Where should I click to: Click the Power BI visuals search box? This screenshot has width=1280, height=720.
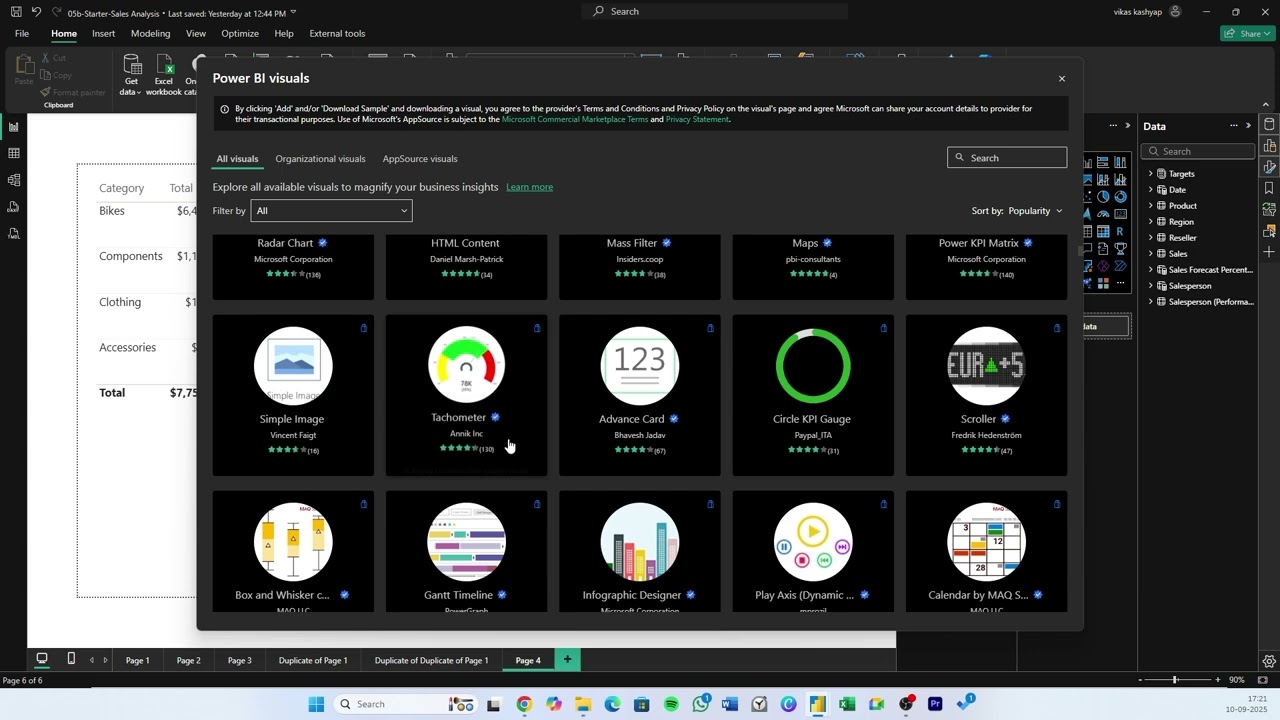(x=1007, y=158)
